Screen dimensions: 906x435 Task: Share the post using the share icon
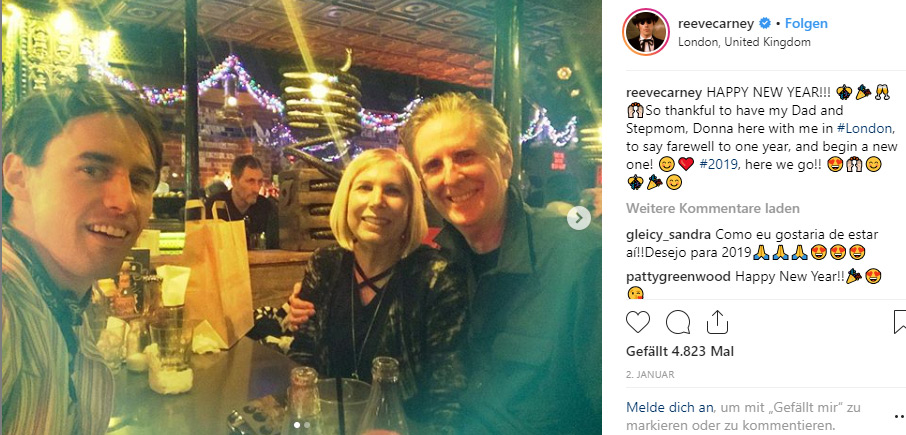(717, 322)
